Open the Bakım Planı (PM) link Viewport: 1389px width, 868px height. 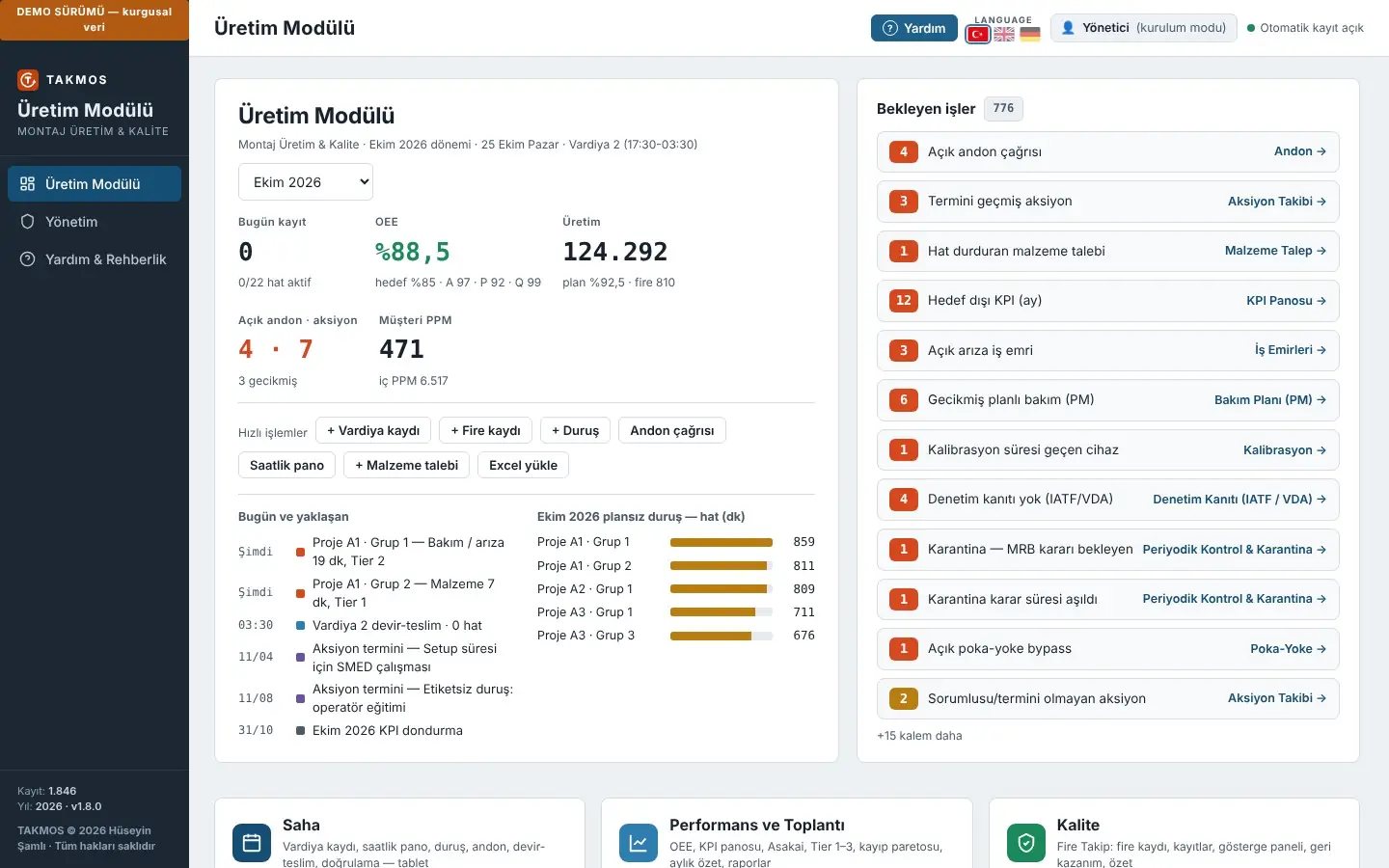coord(1270,400)
